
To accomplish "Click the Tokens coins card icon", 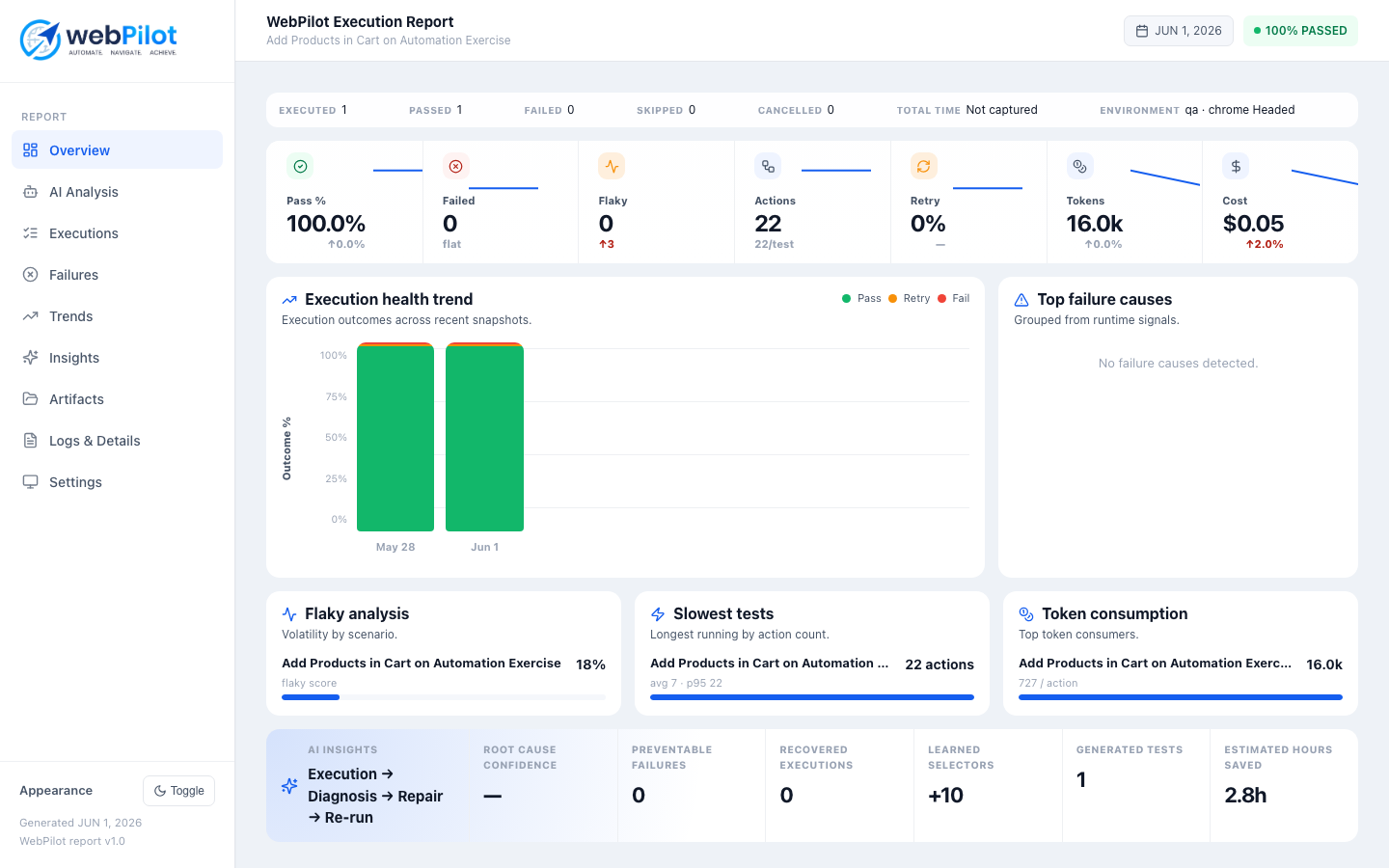I will [x=1079, y=166].
